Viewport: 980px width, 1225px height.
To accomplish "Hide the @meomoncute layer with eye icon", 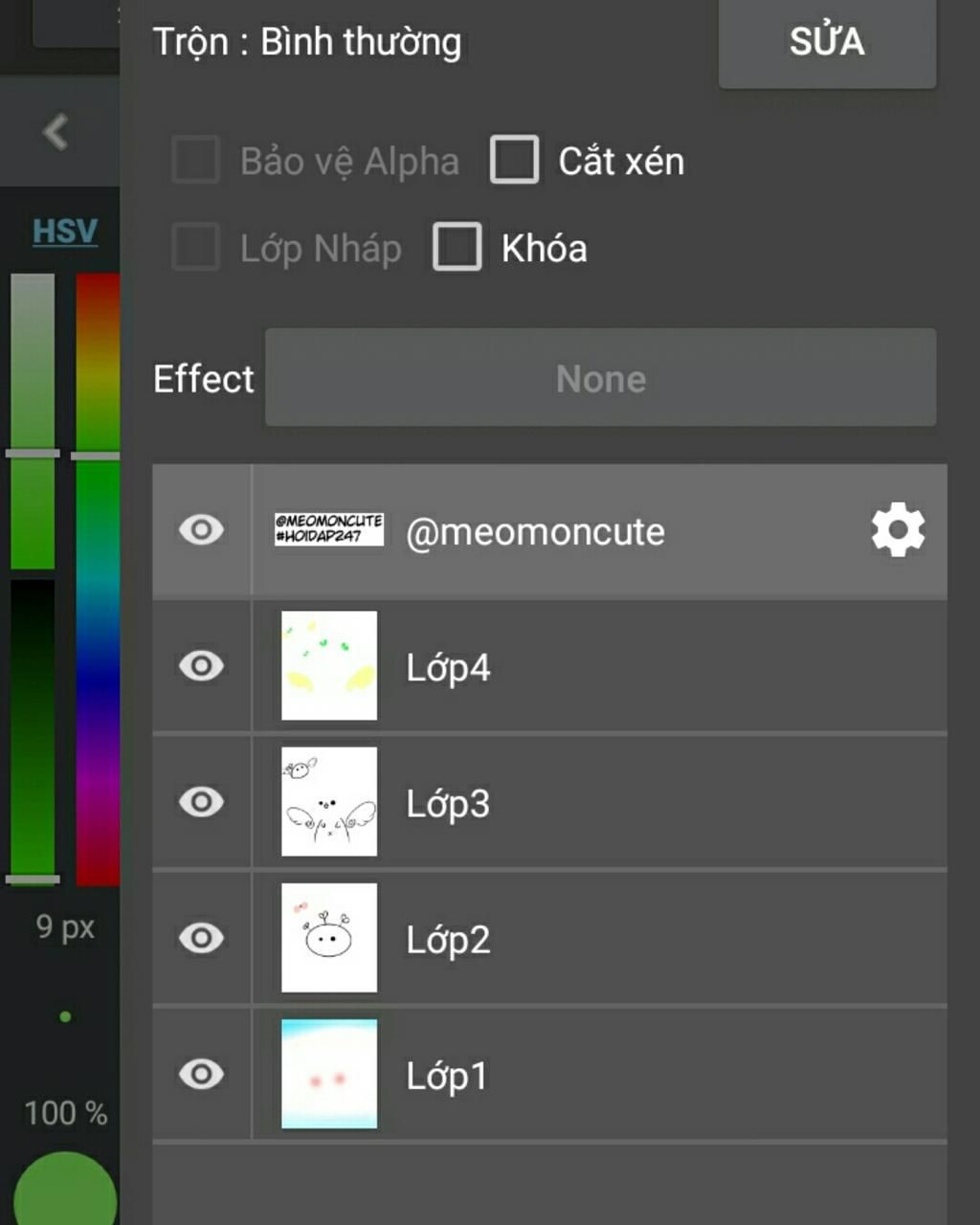I will (x=201, y=529).
